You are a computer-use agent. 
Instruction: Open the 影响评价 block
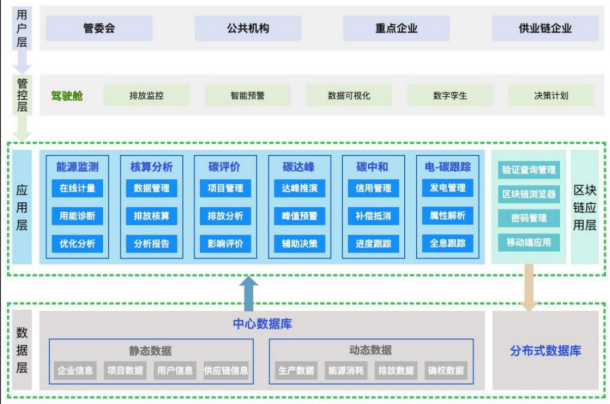[225, 244]
